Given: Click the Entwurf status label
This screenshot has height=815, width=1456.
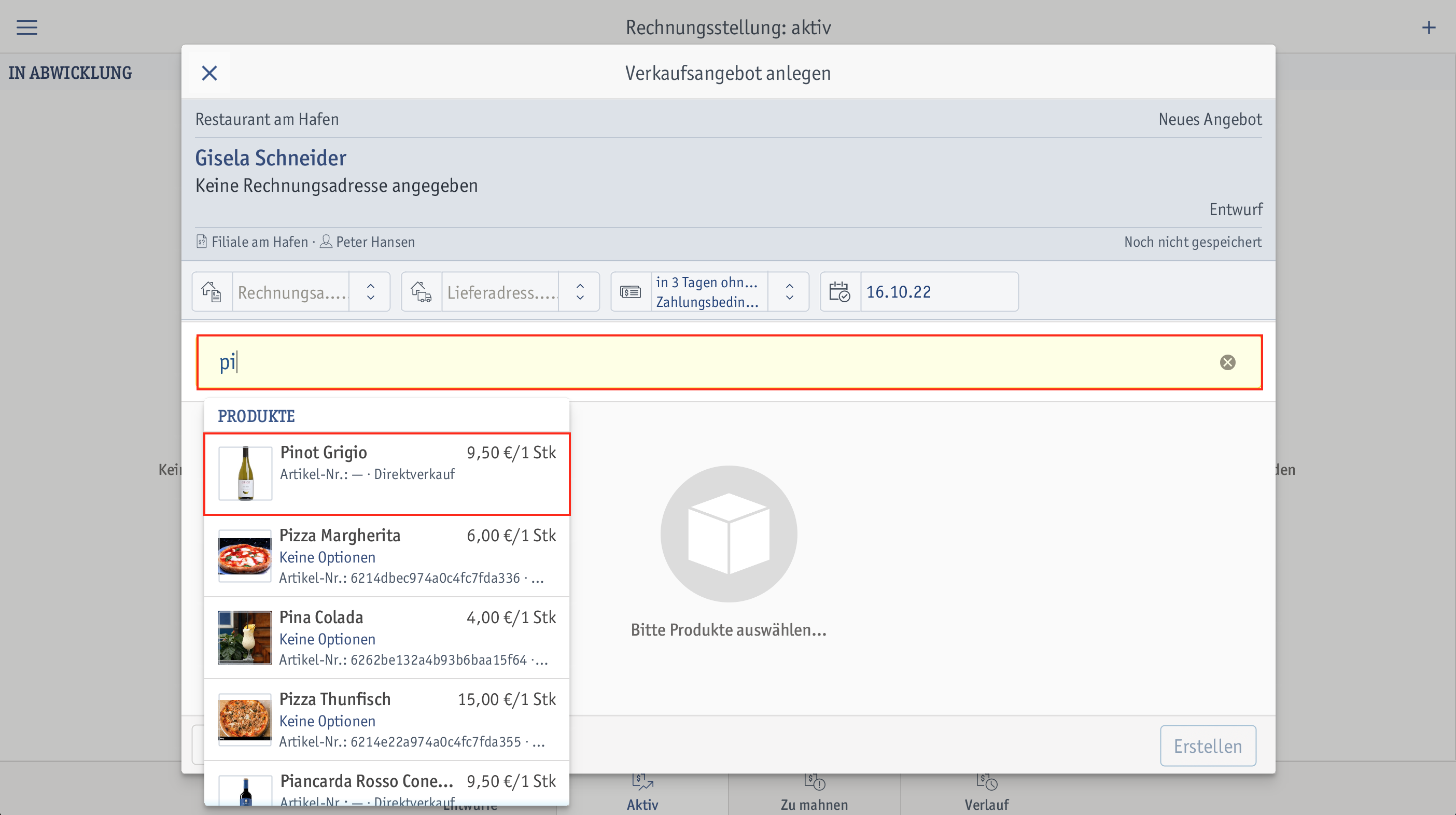Looking at the screenshot, I should (1236, 209).
